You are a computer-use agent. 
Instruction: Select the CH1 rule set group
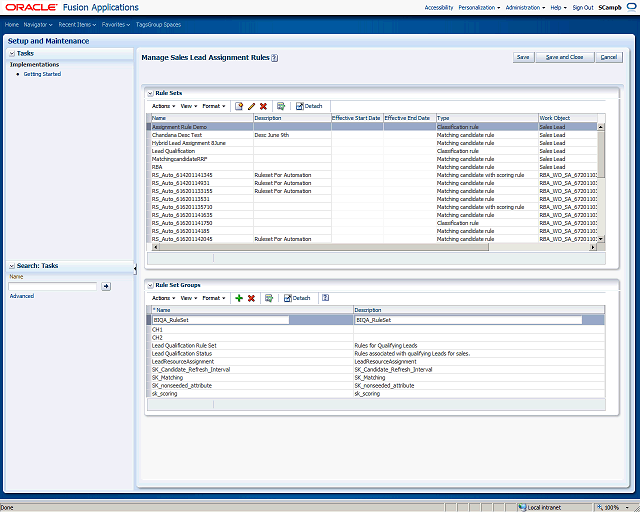point(376,329)
